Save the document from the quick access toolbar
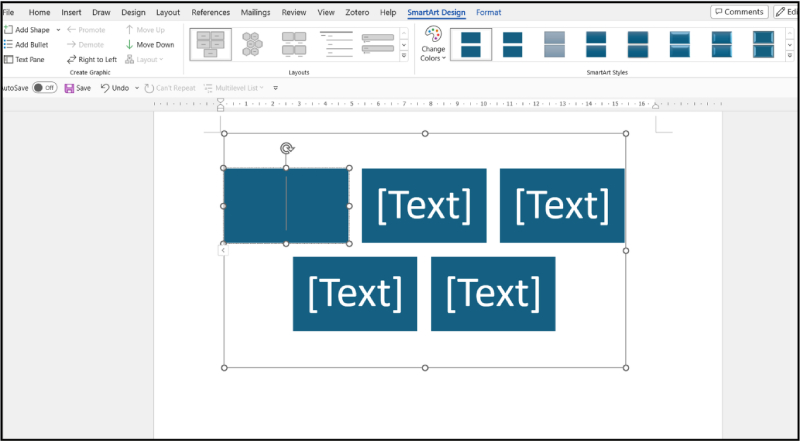Image resolution: width=800 pixels, height=441 pixels. point(77,88)
